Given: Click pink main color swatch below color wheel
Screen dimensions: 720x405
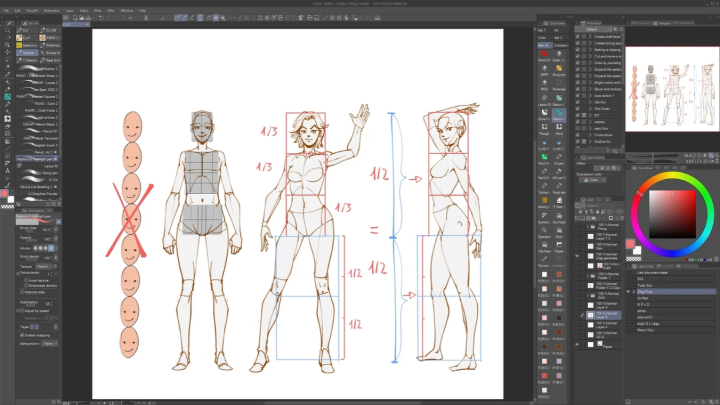Looking at the screenshot, I should [630, 243].
